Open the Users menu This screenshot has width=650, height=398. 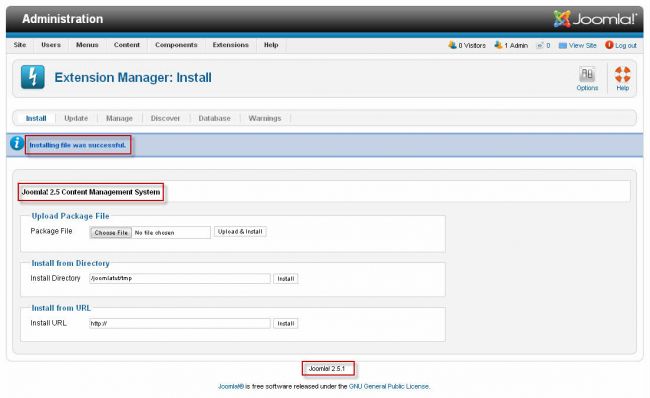pyautogui.click(x=51, y=45)
